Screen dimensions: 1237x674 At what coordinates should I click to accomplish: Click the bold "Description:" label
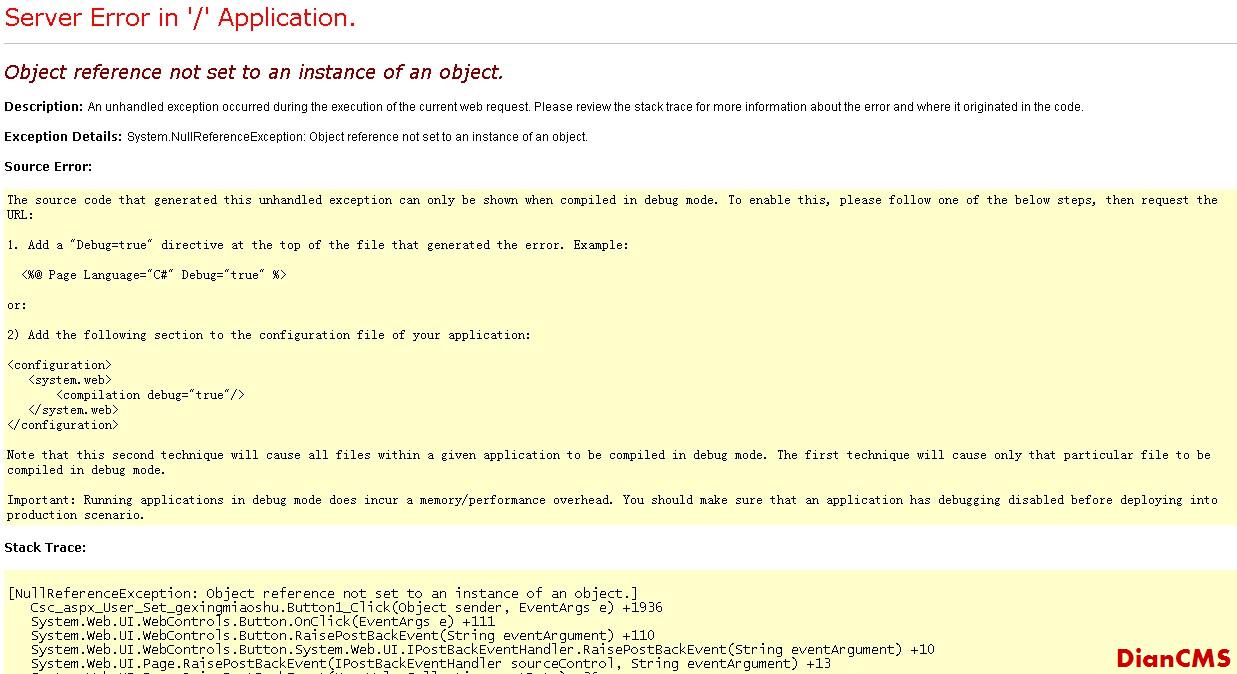click(x=44, y=107)
